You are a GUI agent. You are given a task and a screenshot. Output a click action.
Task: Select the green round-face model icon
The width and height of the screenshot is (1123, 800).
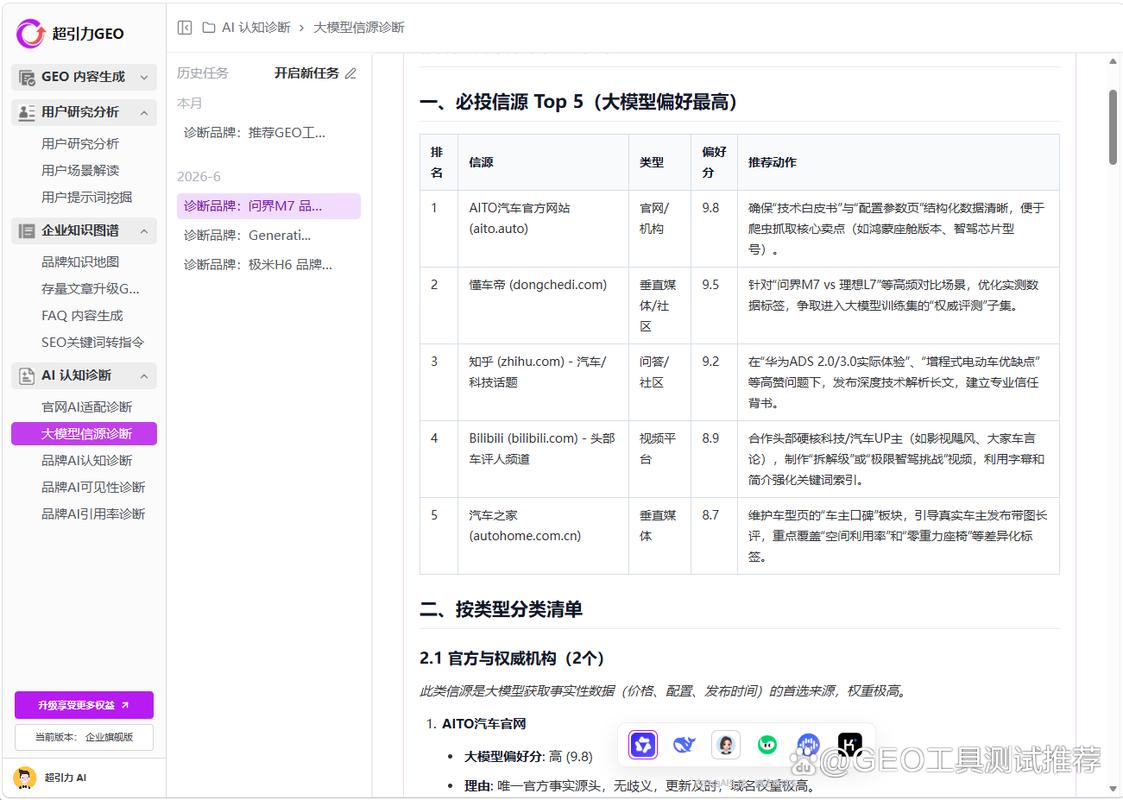(x=767, y=745)
